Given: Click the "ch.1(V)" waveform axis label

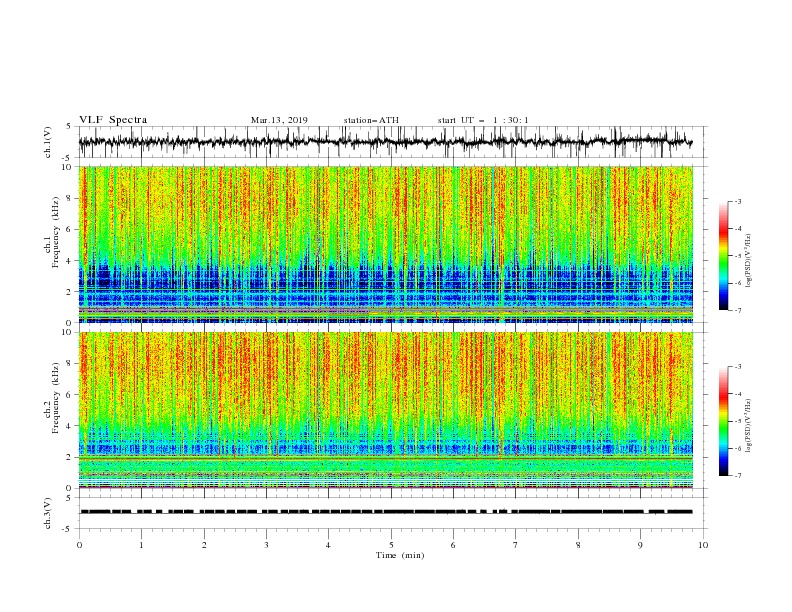Looking at the screenshot, I should click(x=48, y=142).
